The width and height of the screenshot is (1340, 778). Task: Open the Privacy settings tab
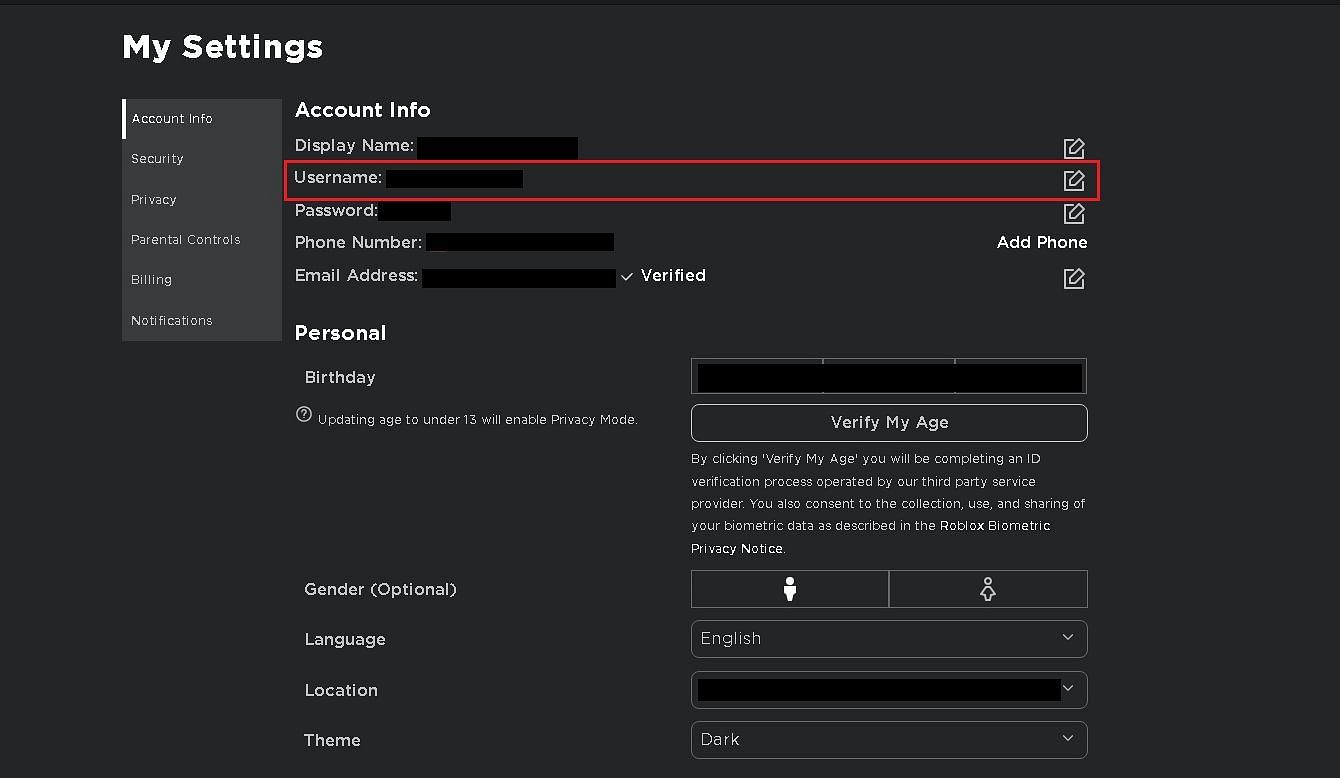(x=154, y=200)
